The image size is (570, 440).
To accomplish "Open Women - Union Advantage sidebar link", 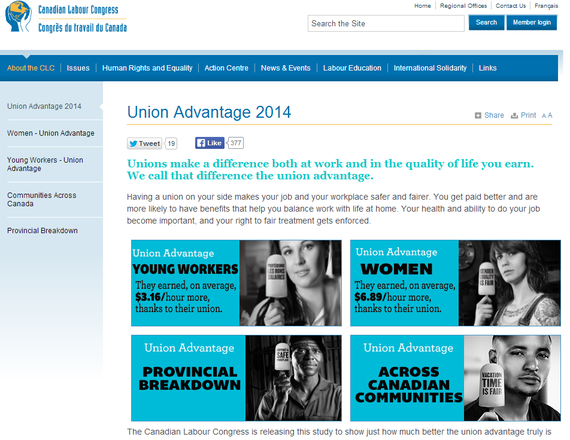I will pyautogui.click(x=51, y=133).
